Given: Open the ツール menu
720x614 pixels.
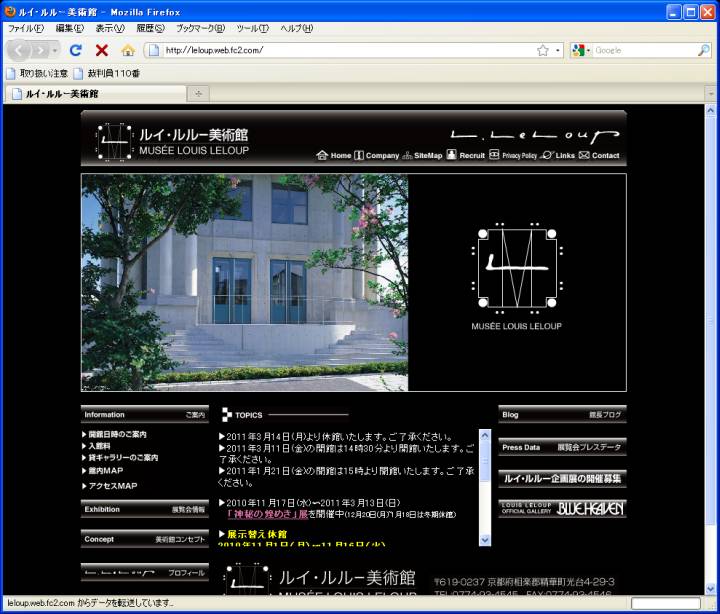Looking at the screenshot, I should 251,28.
